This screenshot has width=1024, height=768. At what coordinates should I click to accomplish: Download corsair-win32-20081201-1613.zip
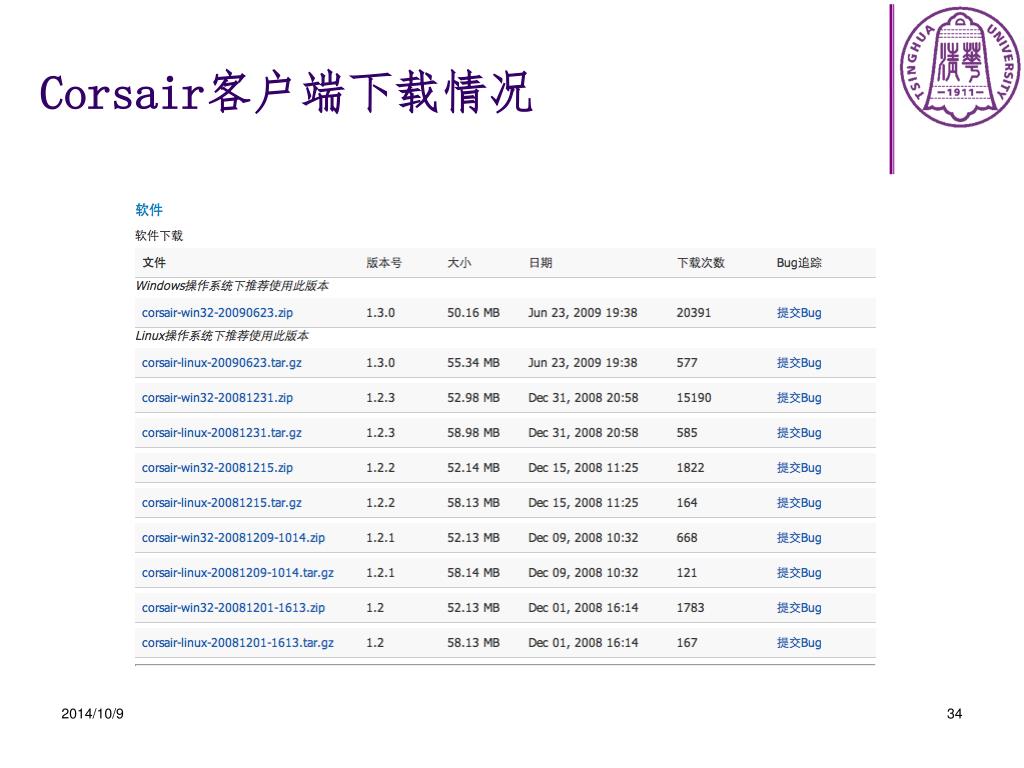coord(233,607)
